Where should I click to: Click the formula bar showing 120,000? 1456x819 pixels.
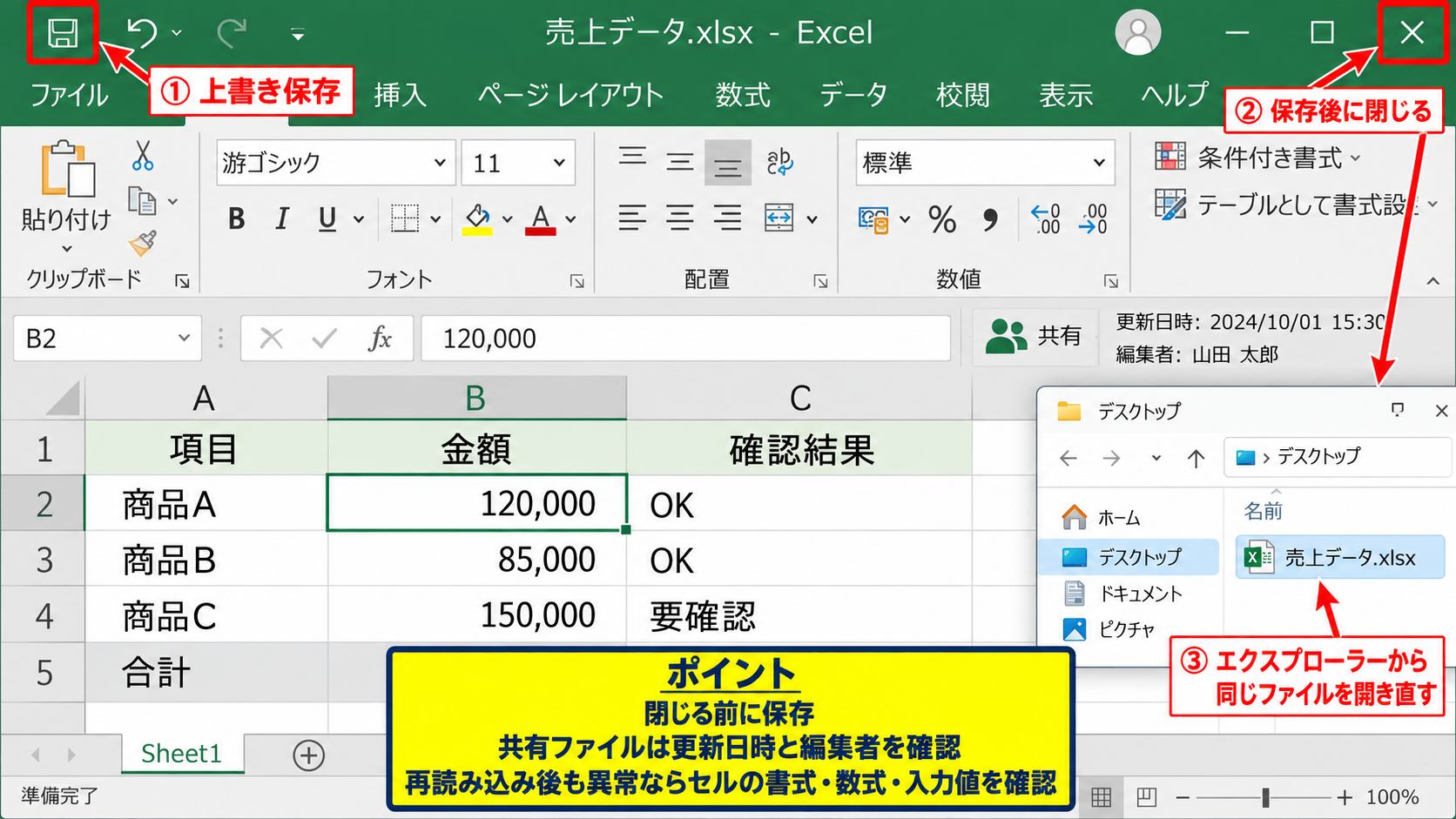tap(685, 338)
